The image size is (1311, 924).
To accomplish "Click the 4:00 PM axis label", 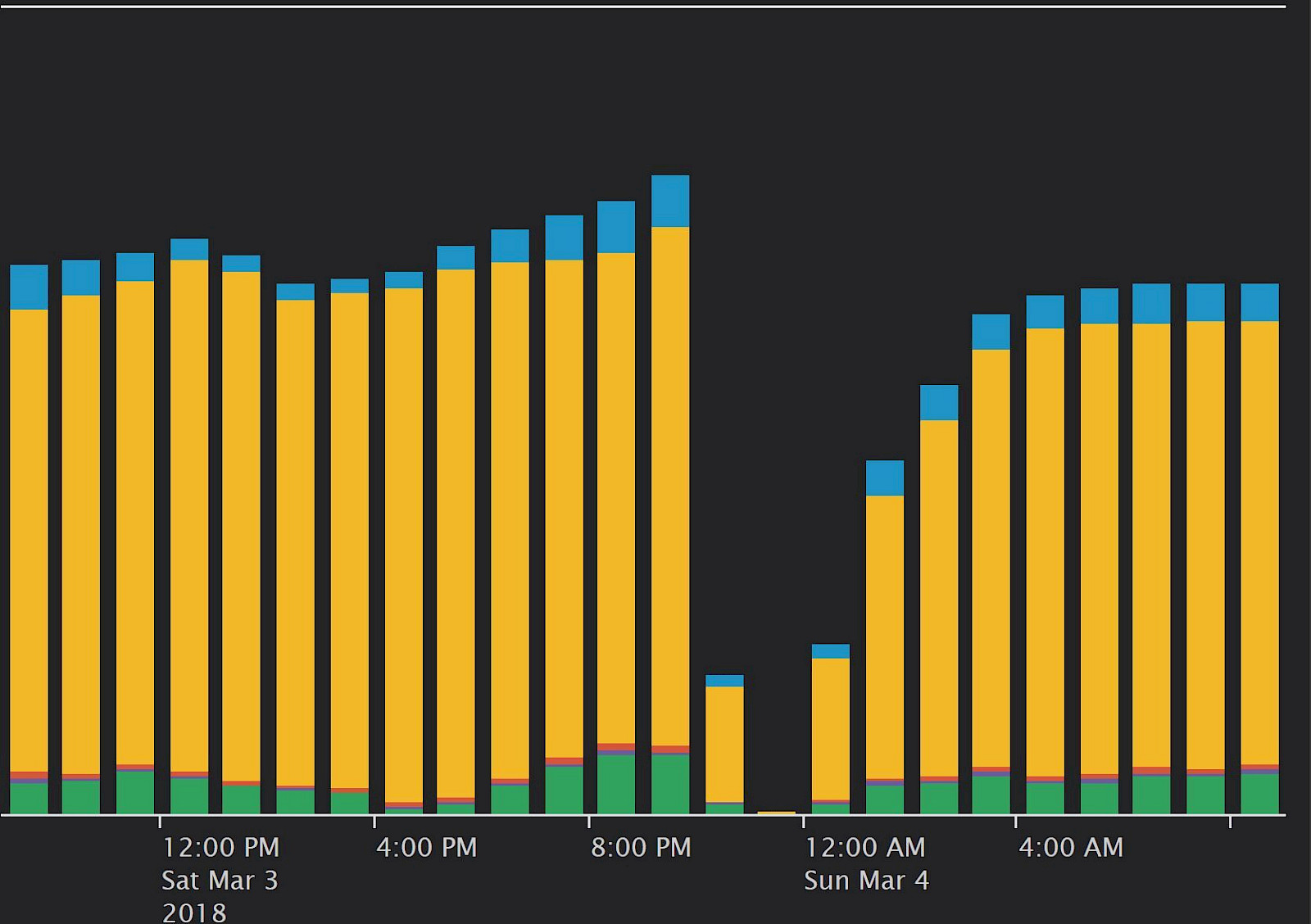I will [426, 847].
